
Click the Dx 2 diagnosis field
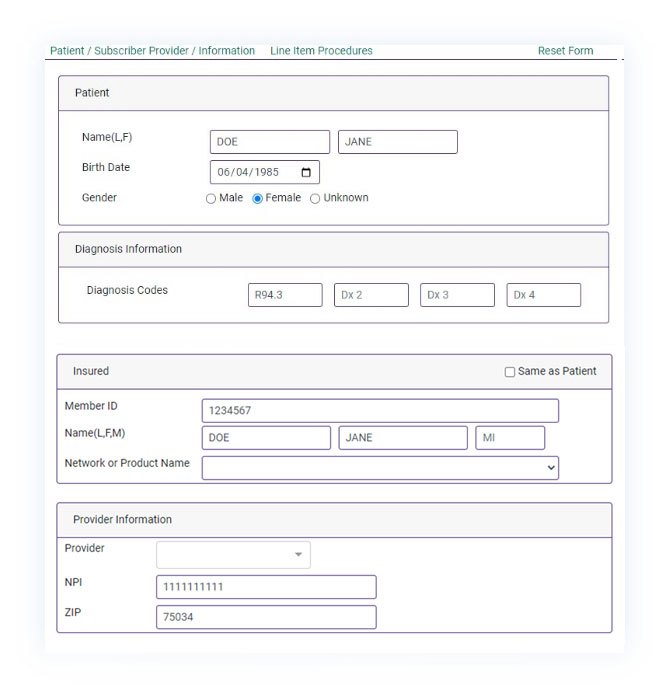point(371,295)
